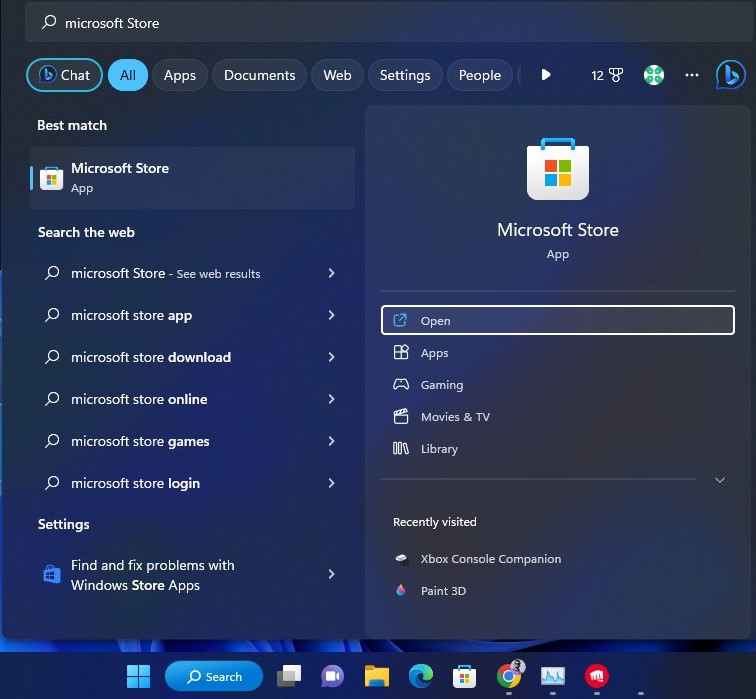The image size is (756, 699).
Task: Click the large Microsoft Store app icon
Action: (558, 169)
